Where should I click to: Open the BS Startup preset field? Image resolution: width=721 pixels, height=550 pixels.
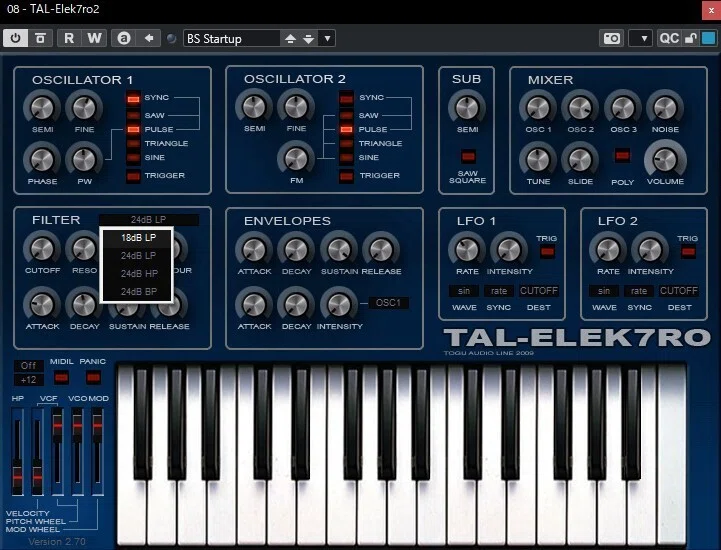coord(232,39)
